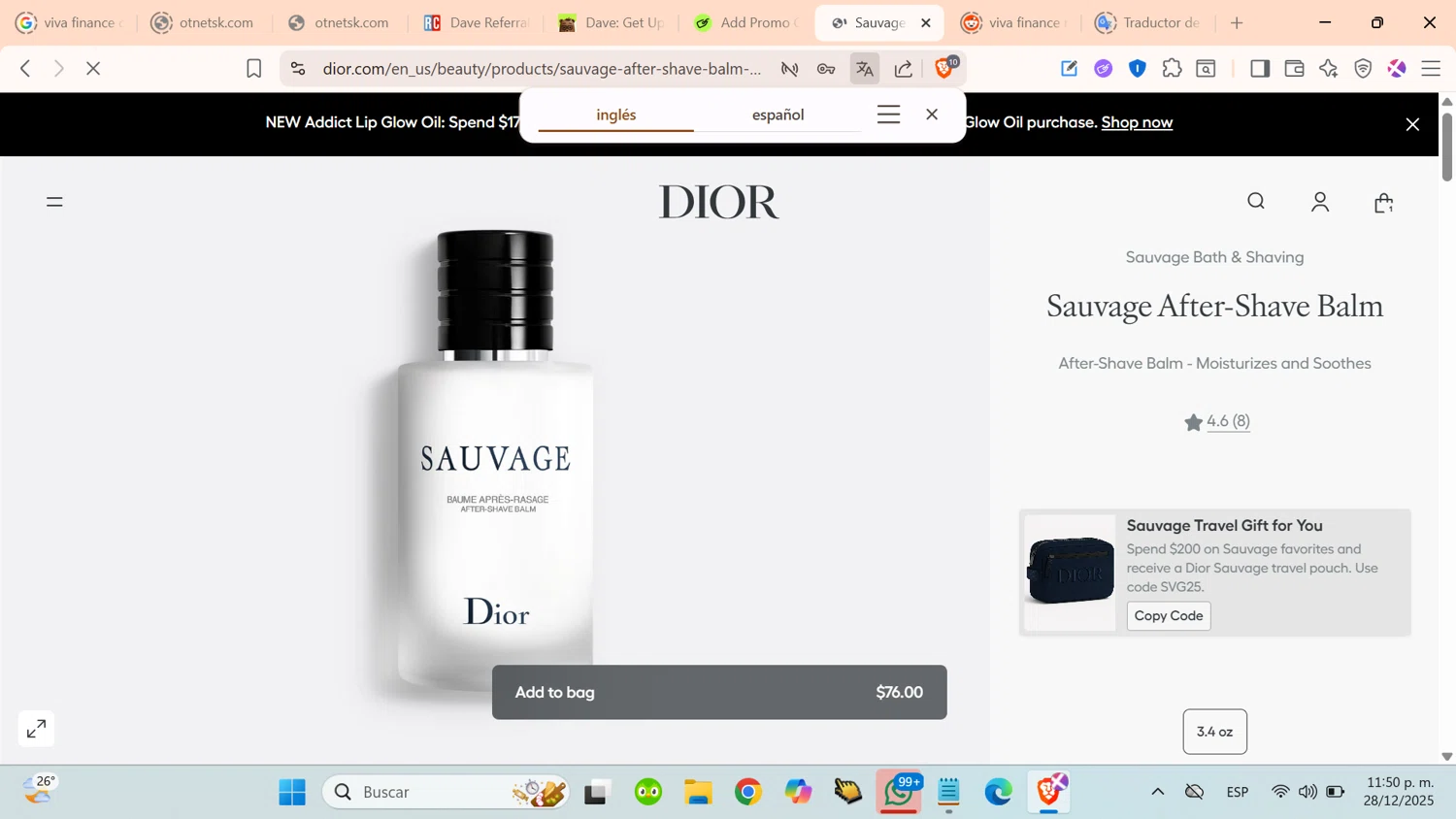This screenshot has width=1456, height=819.
Task: Go back to previous page
Action: pyautogui.click(x=26, y=69)
